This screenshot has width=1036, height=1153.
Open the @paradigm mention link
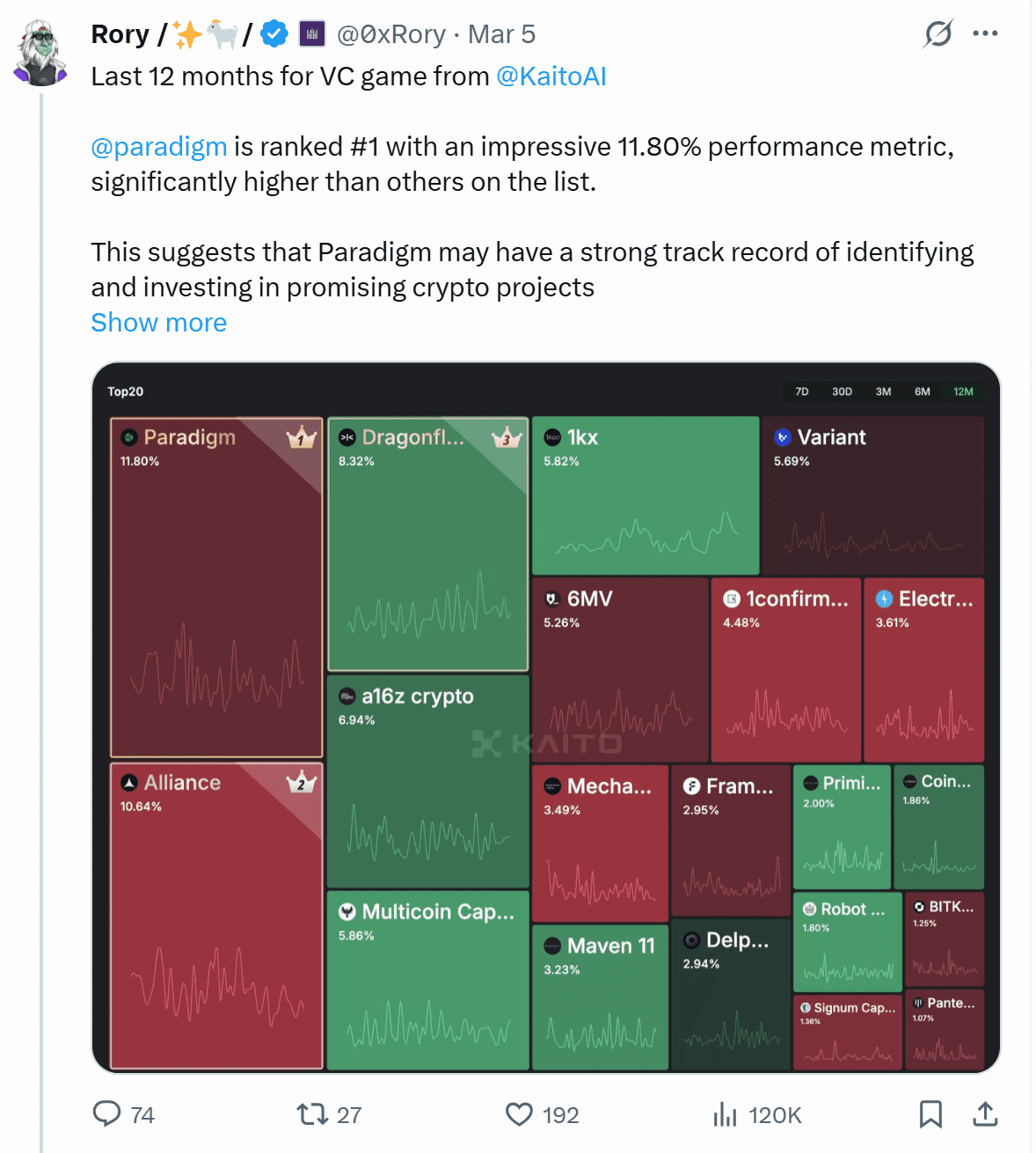coord(159,146)
